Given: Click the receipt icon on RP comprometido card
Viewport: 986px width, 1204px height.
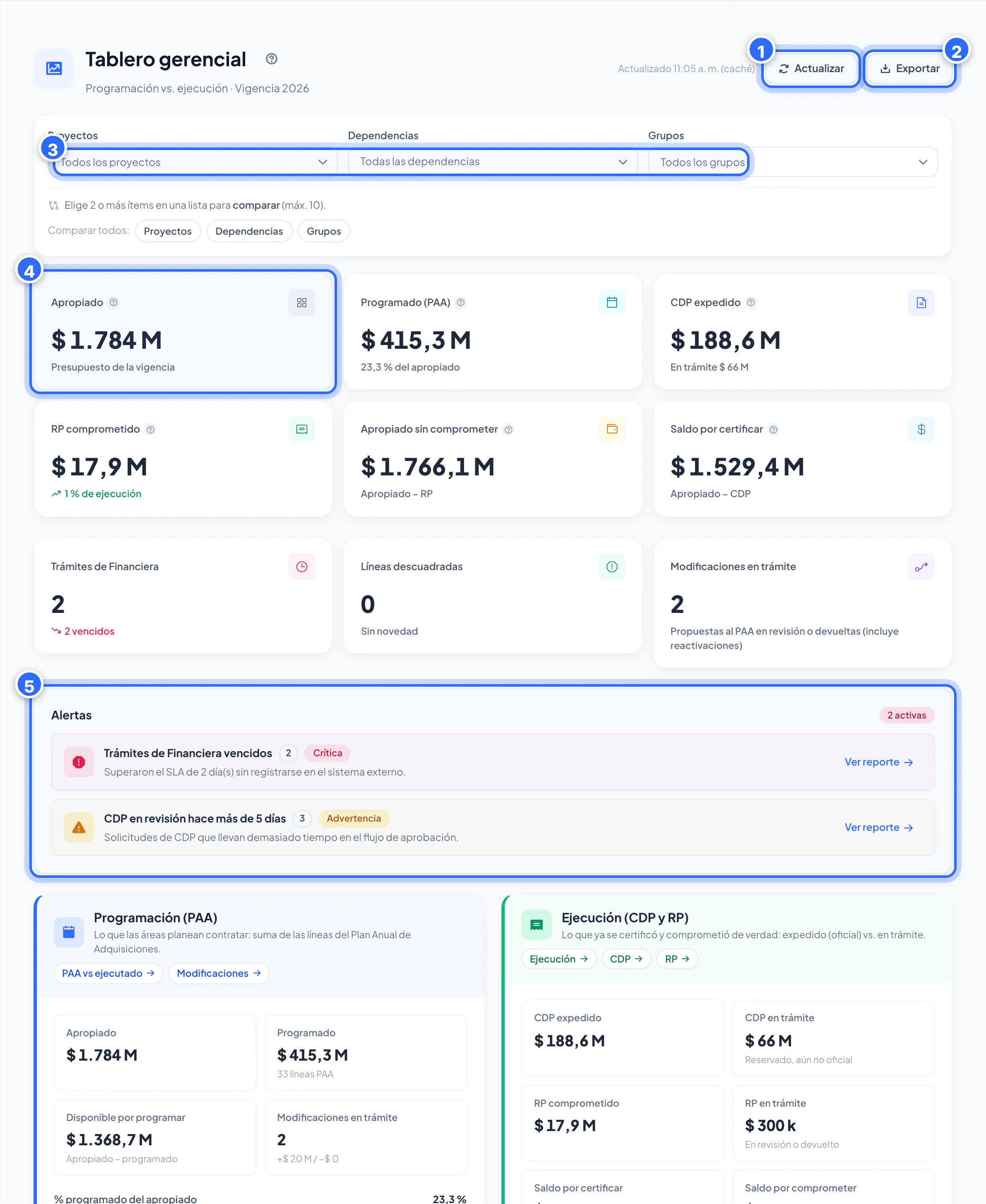Looking at the screenshot, I should 301,429.
